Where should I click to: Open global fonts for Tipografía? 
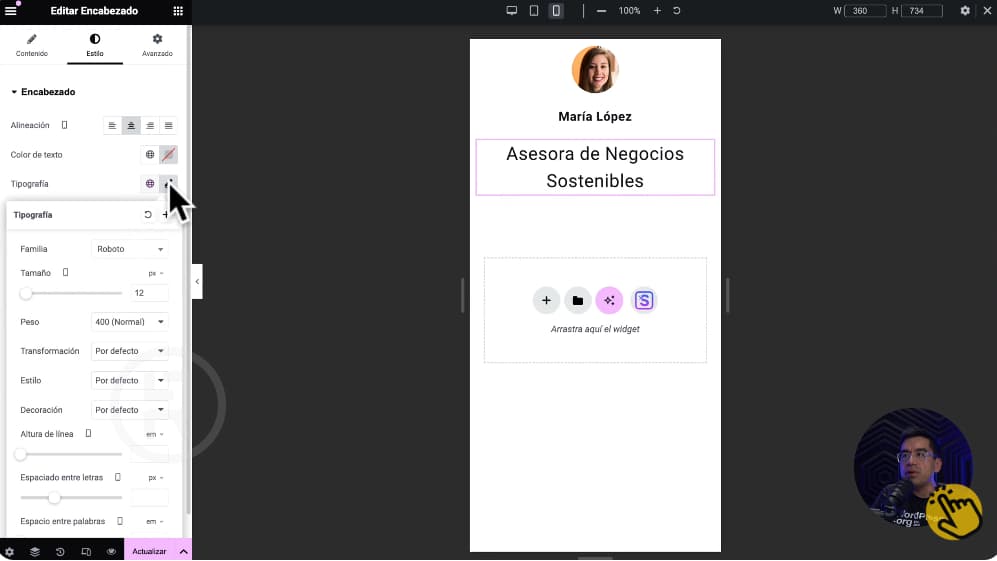[150, 184]
